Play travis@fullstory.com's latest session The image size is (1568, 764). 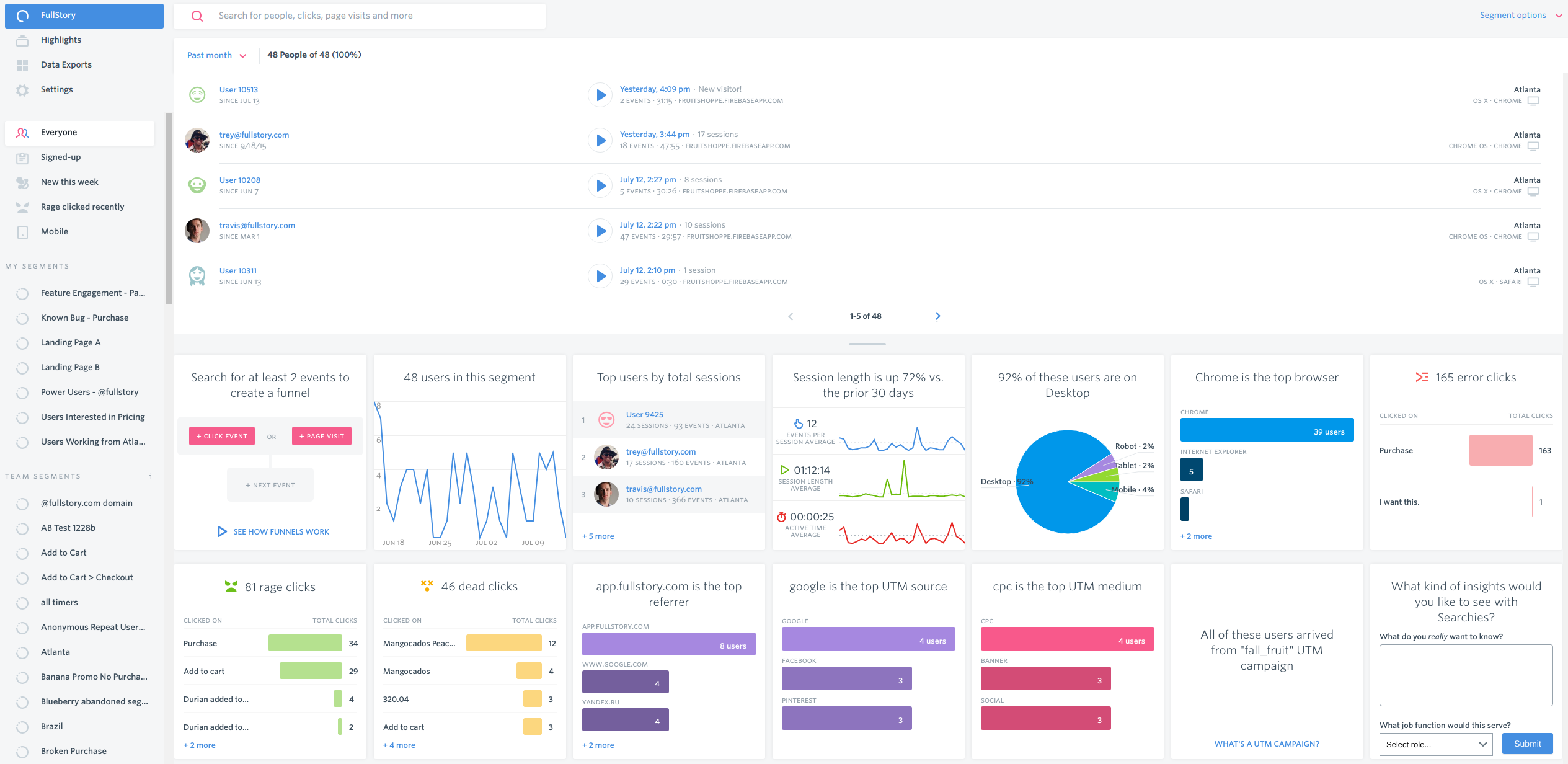(x=600, y=231)
